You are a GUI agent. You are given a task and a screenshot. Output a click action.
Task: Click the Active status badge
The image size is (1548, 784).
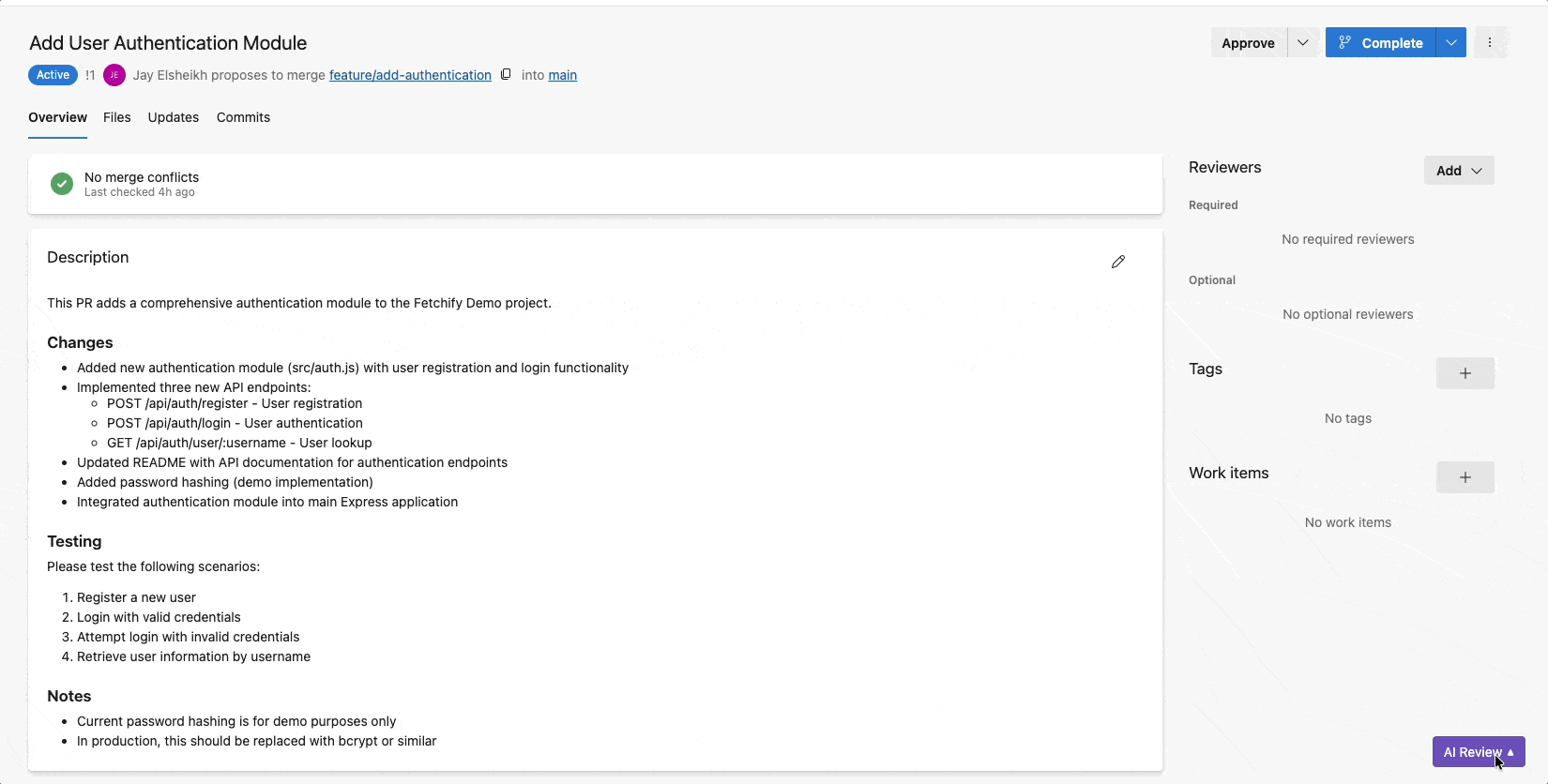tap(53, 75)
